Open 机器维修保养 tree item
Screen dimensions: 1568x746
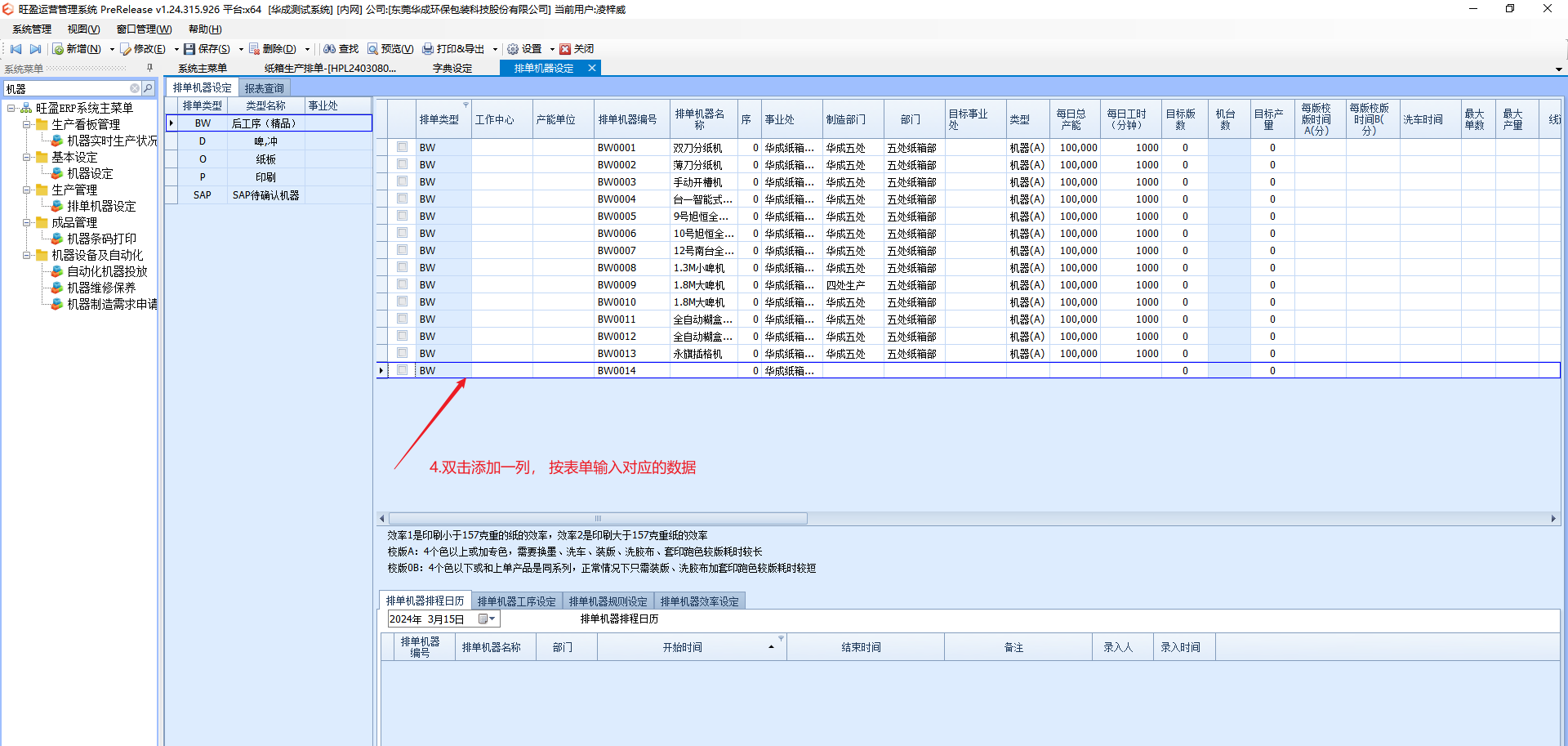point(101,288)
